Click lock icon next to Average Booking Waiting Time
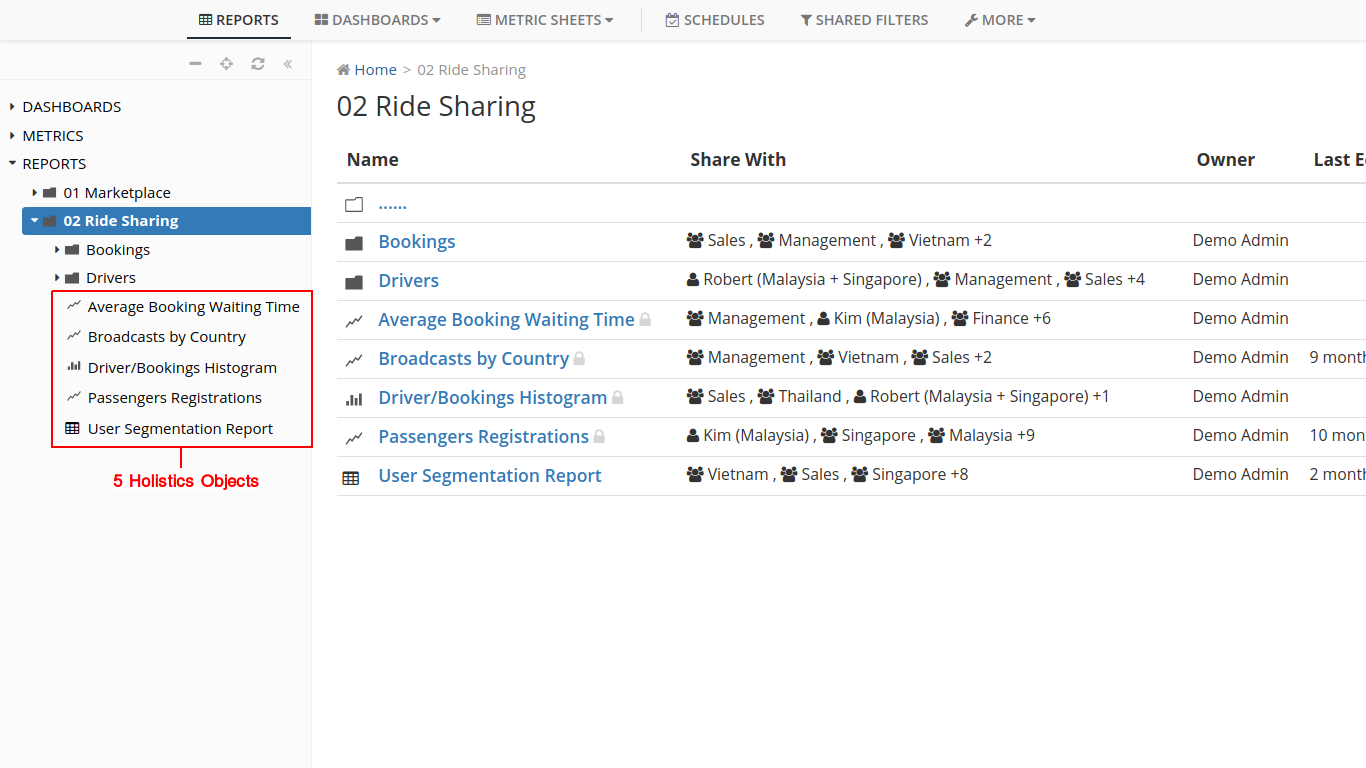 [x=645, y=320]
